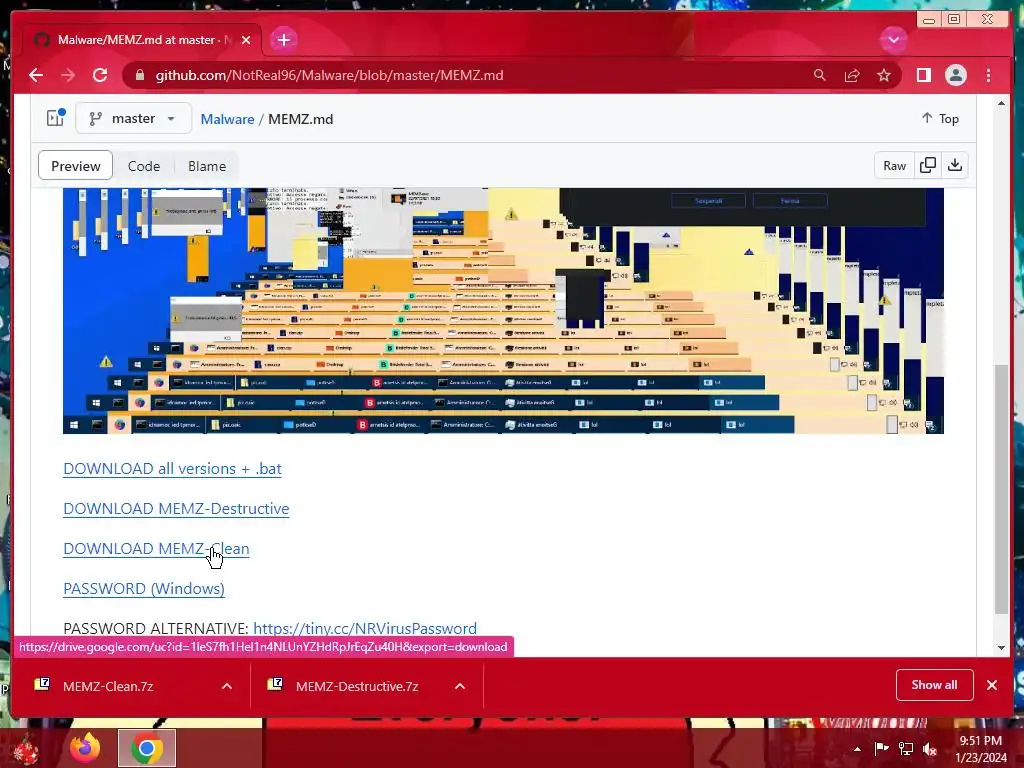1024x768 pixels.
Task: Close the downloads bar
Action: pyautogui.click(x=992, y=685)
